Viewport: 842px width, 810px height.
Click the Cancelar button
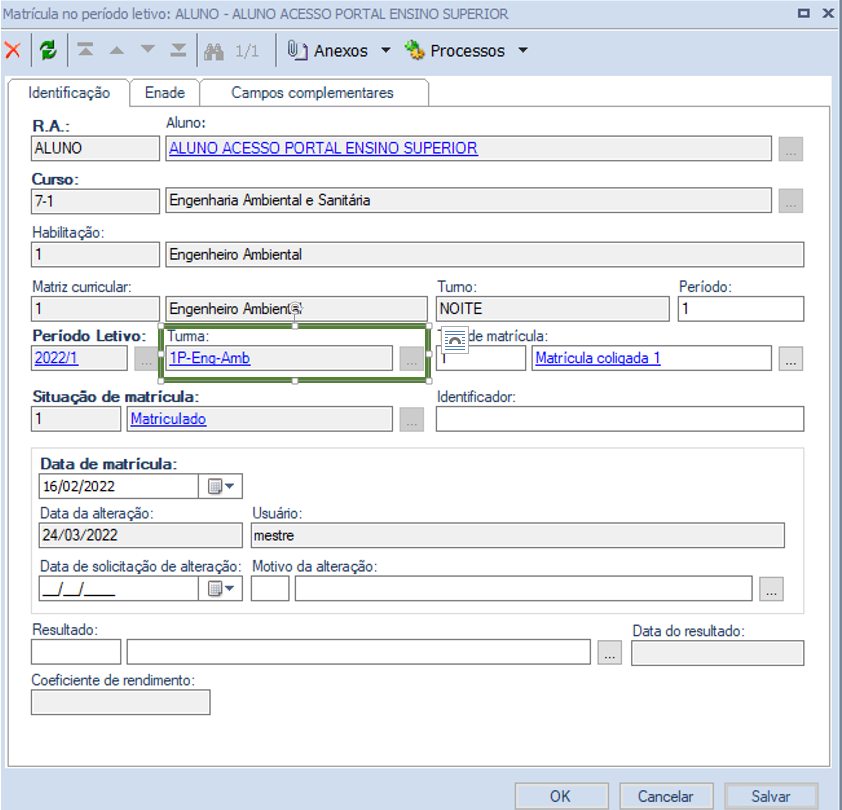click(x=666, y=796)
